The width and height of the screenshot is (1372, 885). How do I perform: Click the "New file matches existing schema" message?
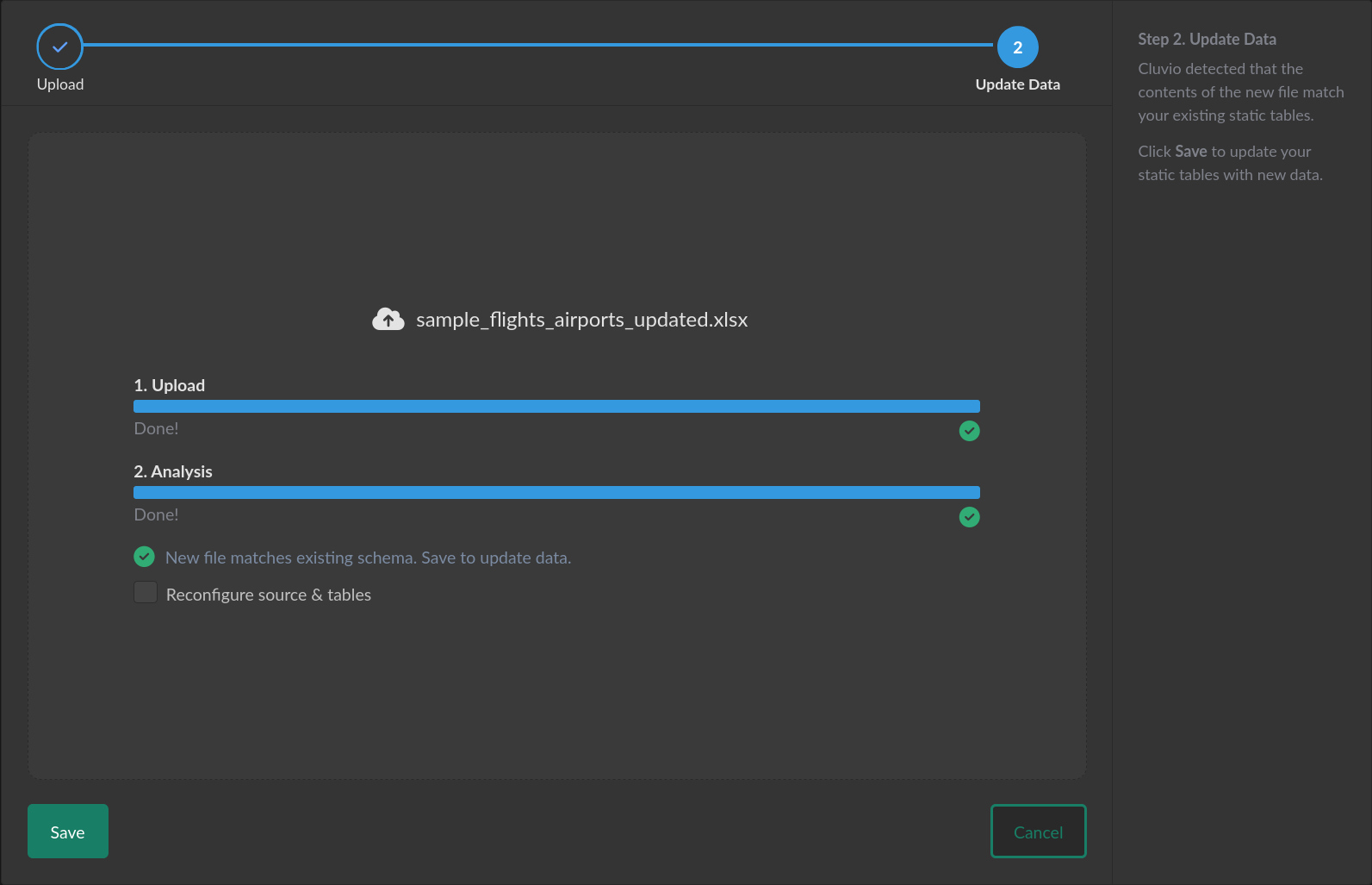point(368,558)
